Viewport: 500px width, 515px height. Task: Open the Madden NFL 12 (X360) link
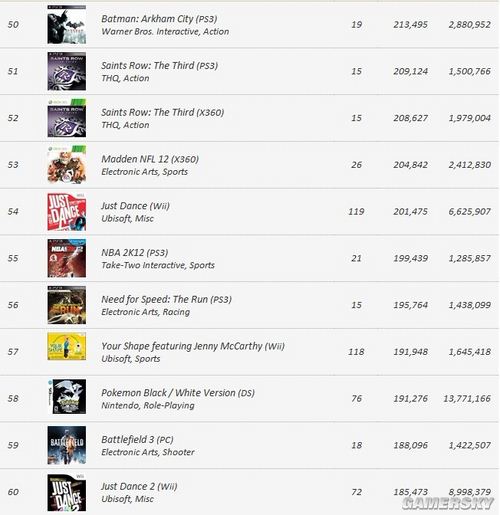click(x=150, y=159)
